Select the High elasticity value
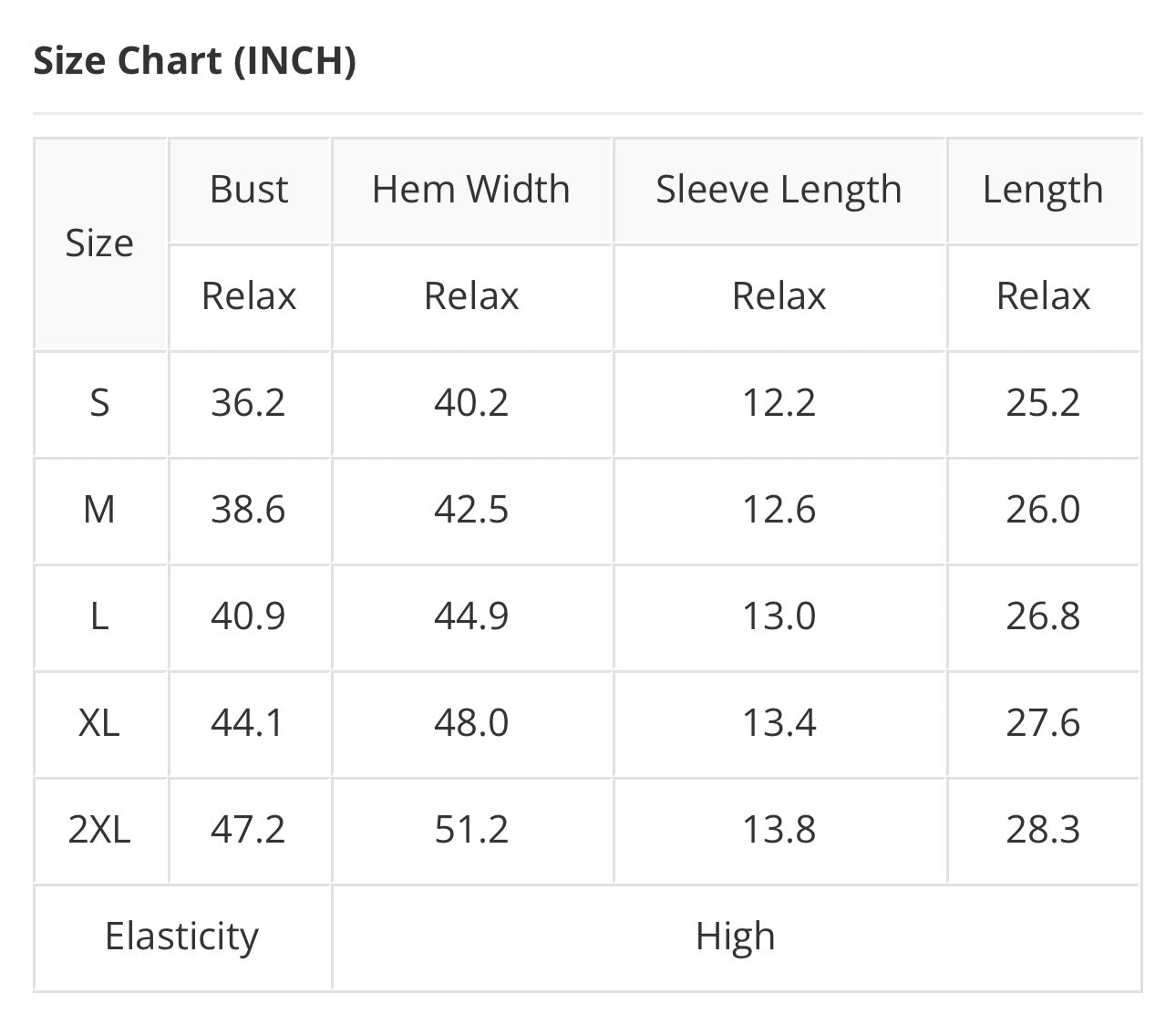This screenshot has width=1176, height=1025. (736, 937)
